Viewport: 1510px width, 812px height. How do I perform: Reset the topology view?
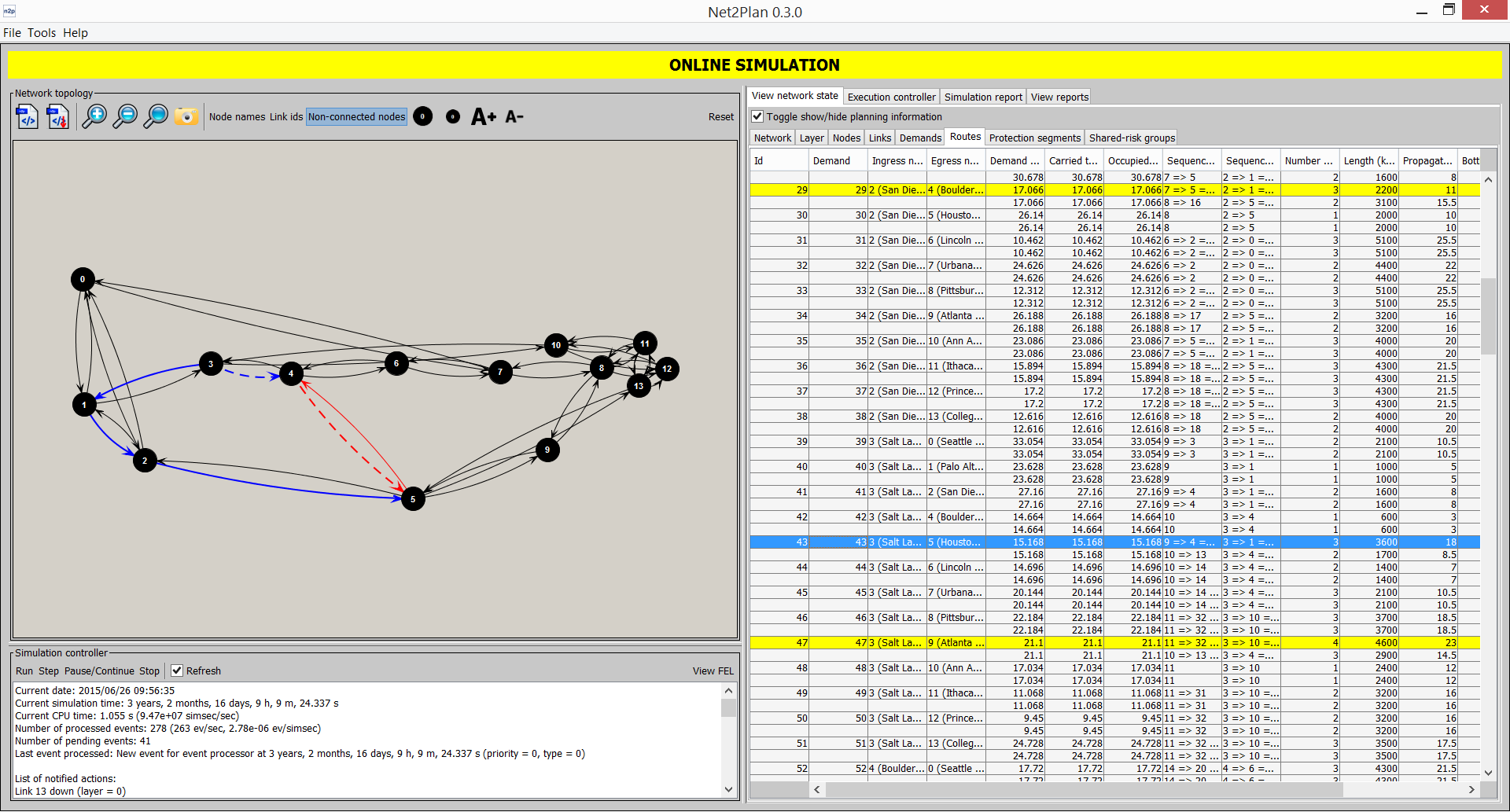click(720, 116)
